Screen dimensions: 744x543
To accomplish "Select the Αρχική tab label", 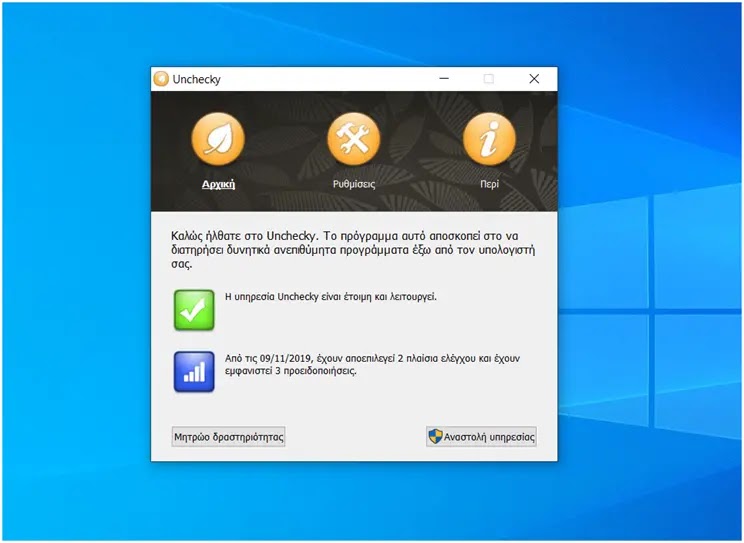I will coord(218,184).
